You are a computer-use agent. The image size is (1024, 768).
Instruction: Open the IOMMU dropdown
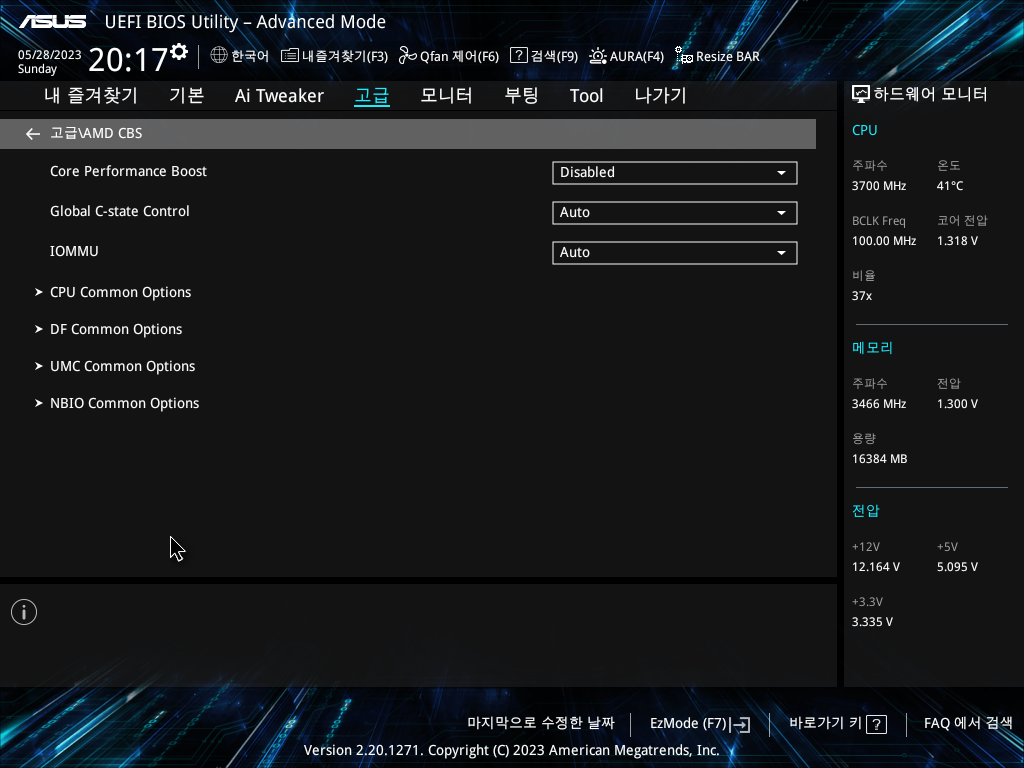pyautogui.click(x=675, y=253)
